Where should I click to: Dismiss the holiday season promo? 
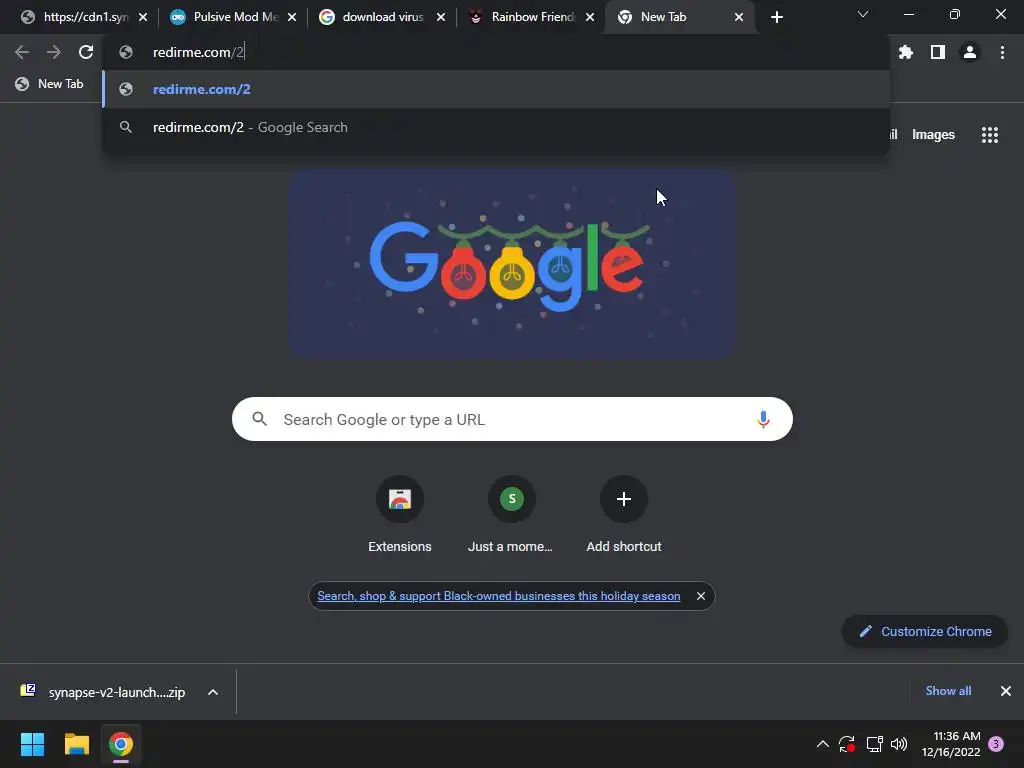(701, 596)
